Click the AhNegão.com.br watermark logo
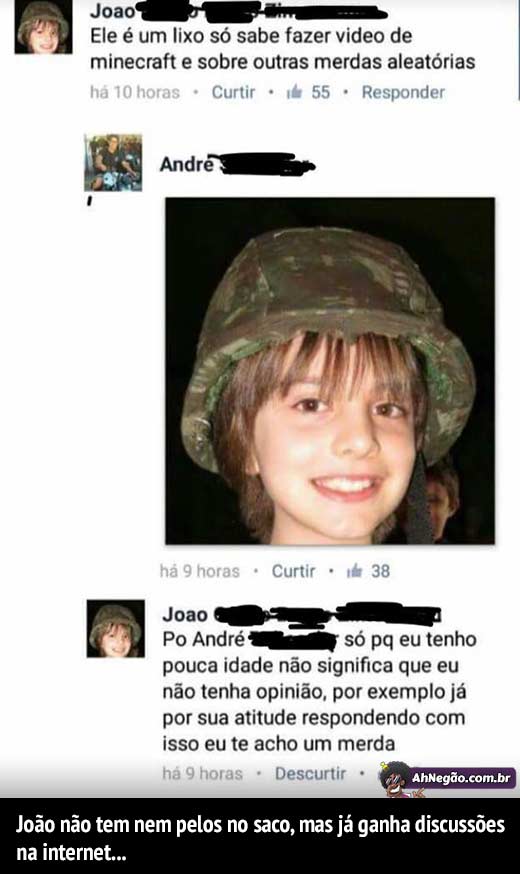The height and width of the screenshot is (874, 520). click(x=449, y=779)
